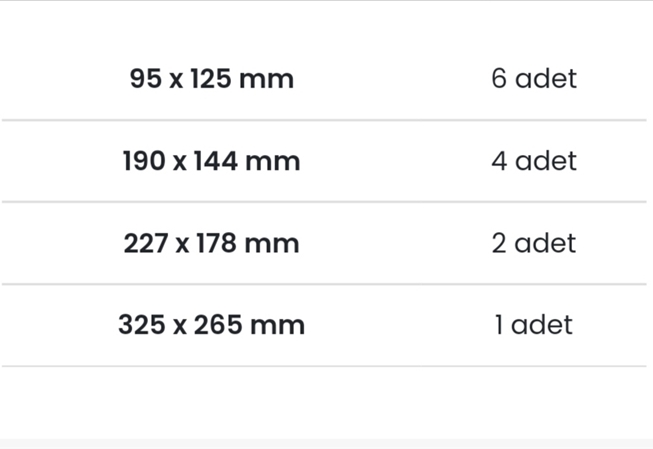This screenshot has width=653, height=449.
Task: Click the number 178 in third row
Action: 217,242
